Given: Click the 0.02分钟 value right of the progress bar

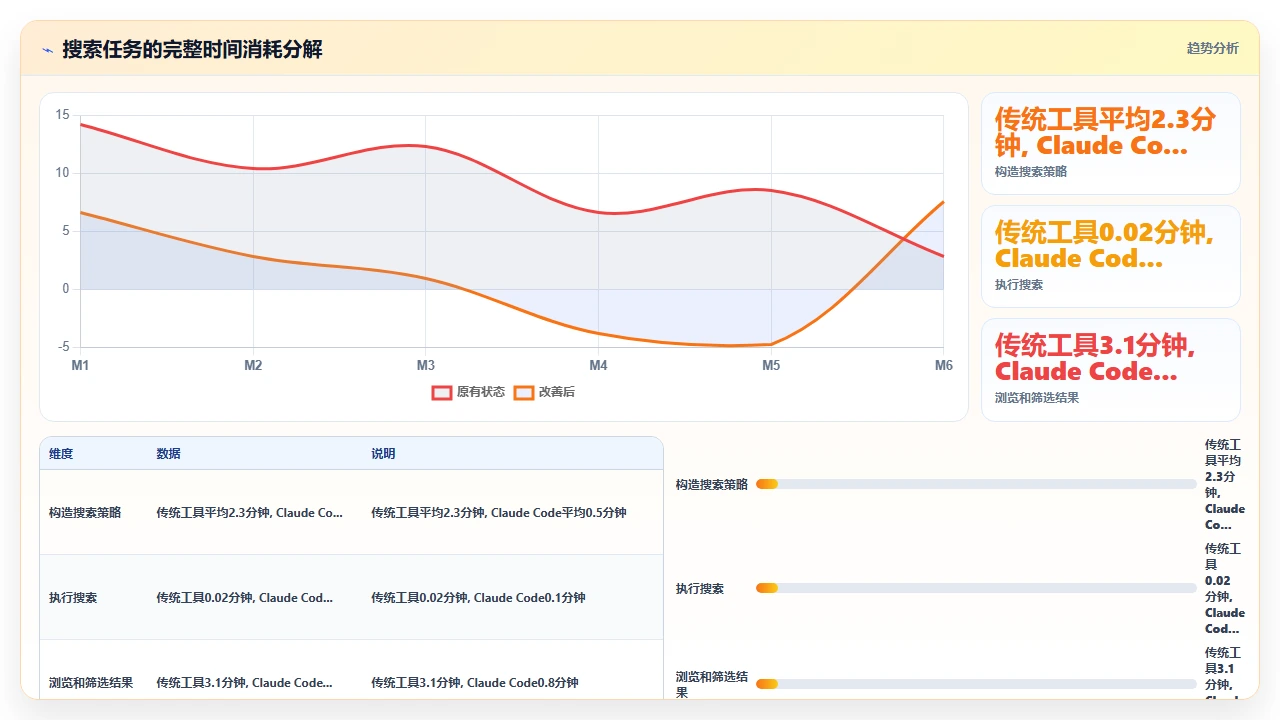Looking at the screenshot, I should tap(1225, 589).
